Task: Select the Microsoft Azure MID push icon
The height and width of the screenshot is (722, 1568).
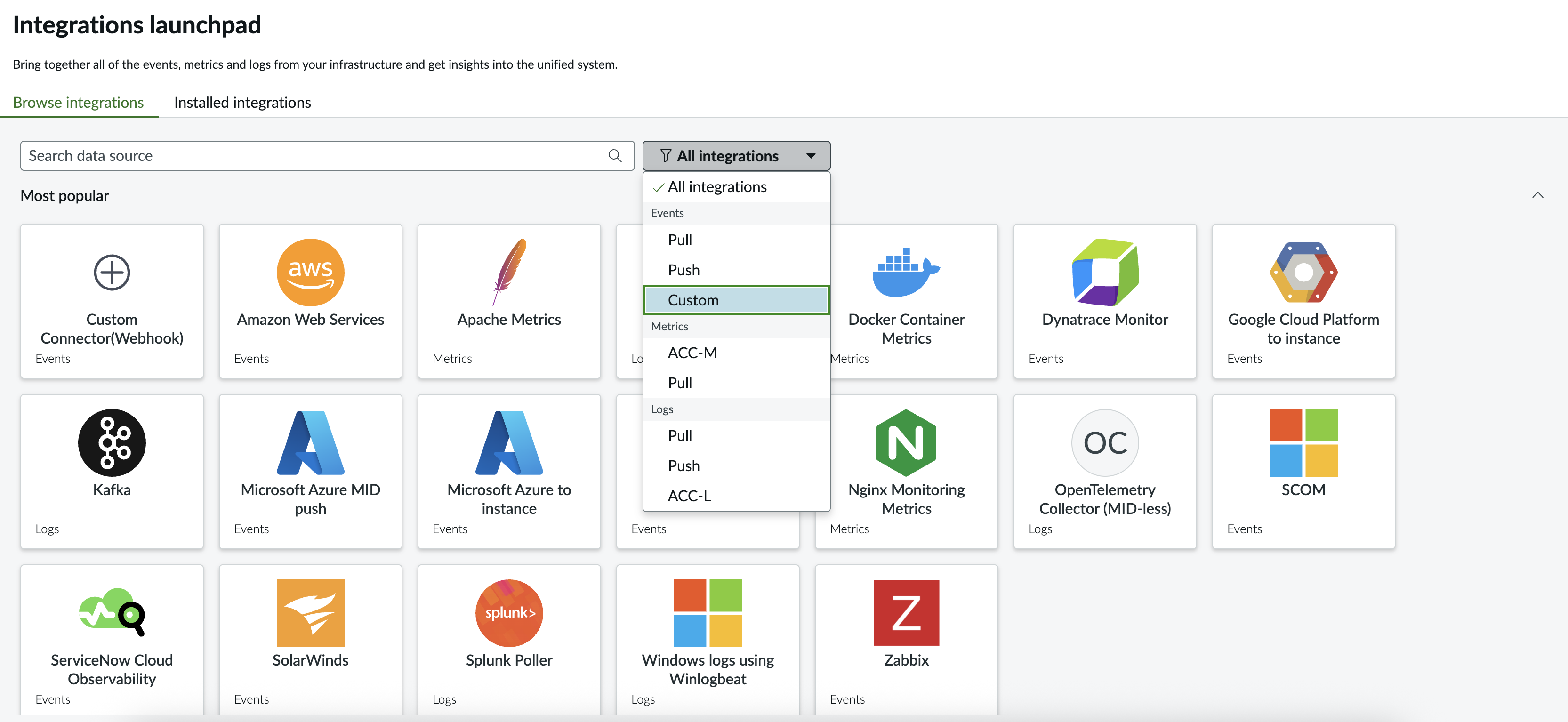Action: pos(310,442)
